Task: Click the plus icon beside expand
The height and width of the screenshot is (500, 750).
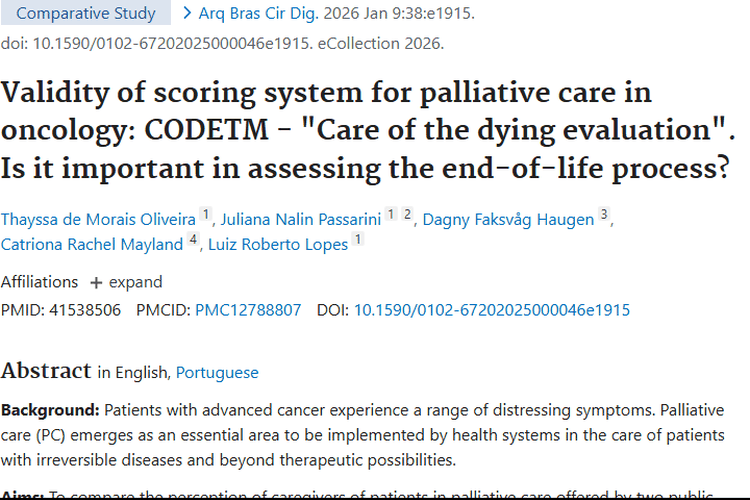Action: pos(96,283)
